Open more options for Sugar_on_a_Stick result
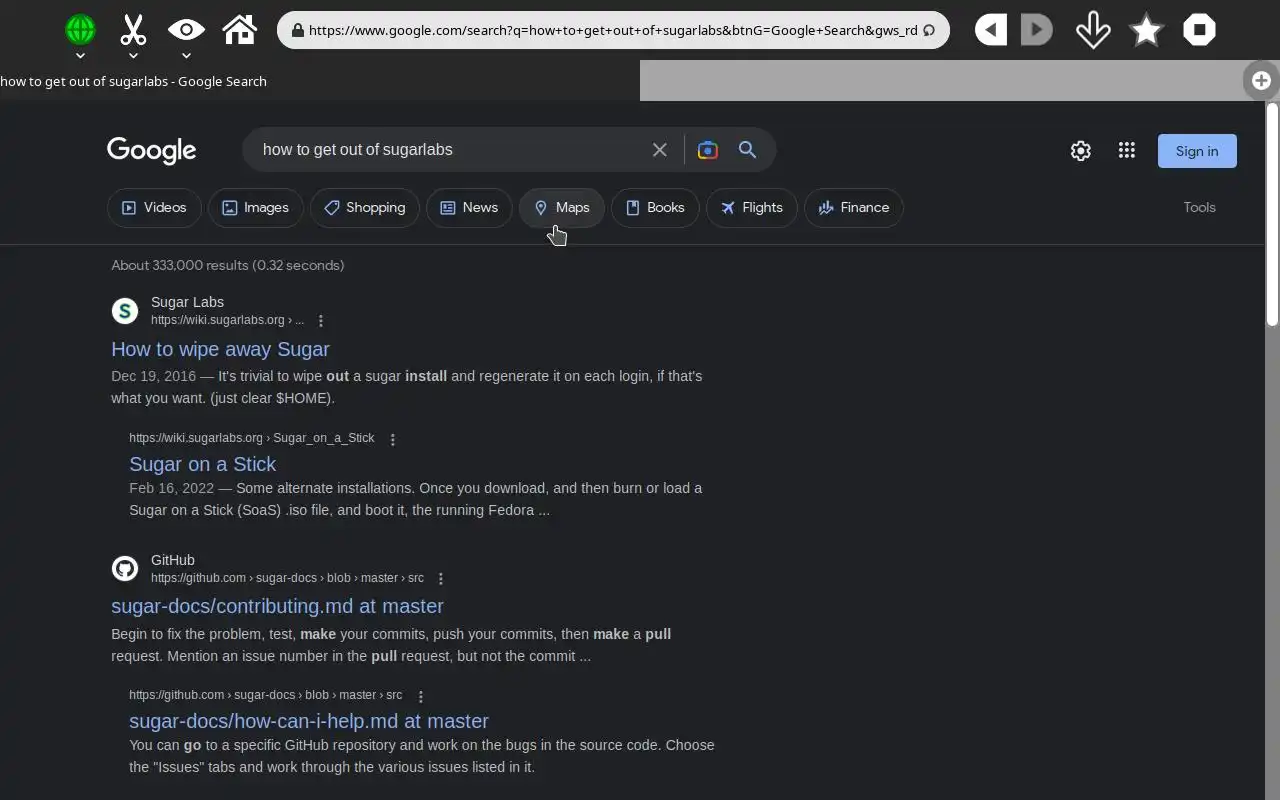 (393, 440)
